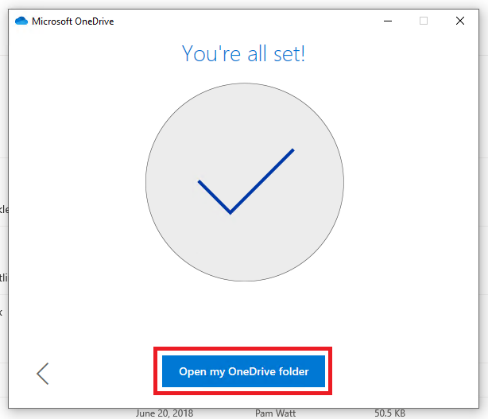Click the background window strip above the dialog

[x=244, y=4]
